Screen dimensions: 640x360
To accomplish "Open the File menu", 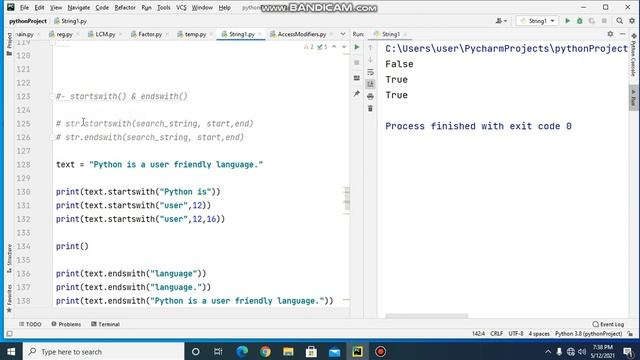I will coord(24,7).
